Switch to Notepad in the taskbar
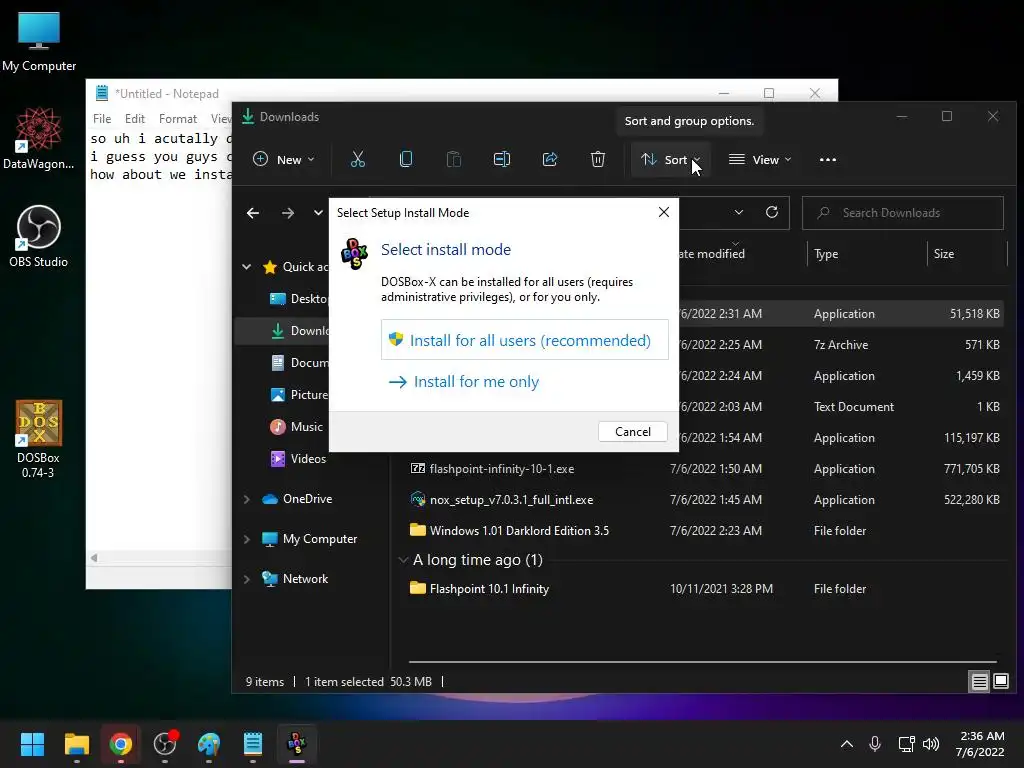This screenshot has width=1024, height=768. [253, 744]
